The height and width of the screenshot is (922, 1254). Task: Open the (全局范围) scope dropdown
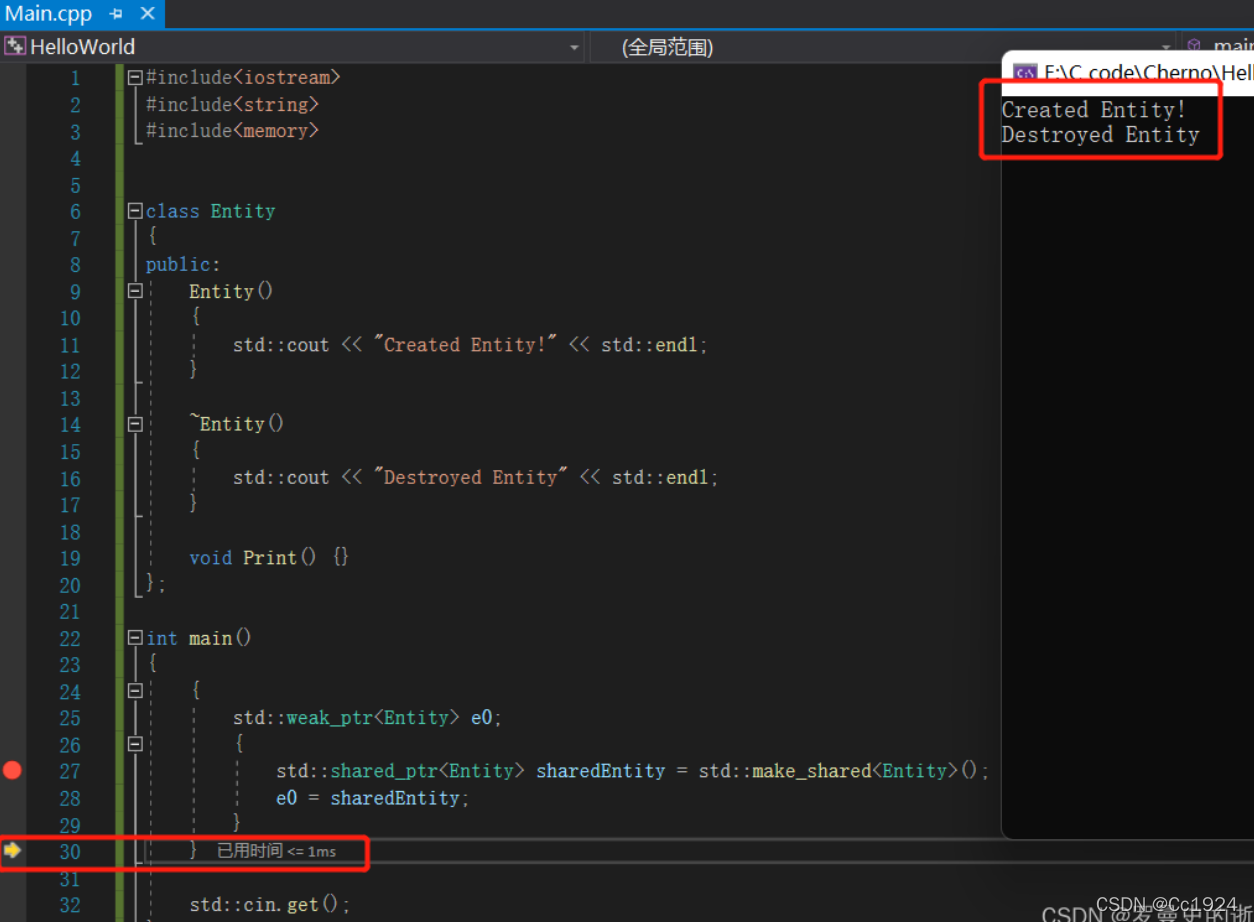click(x=1166, y=48)
